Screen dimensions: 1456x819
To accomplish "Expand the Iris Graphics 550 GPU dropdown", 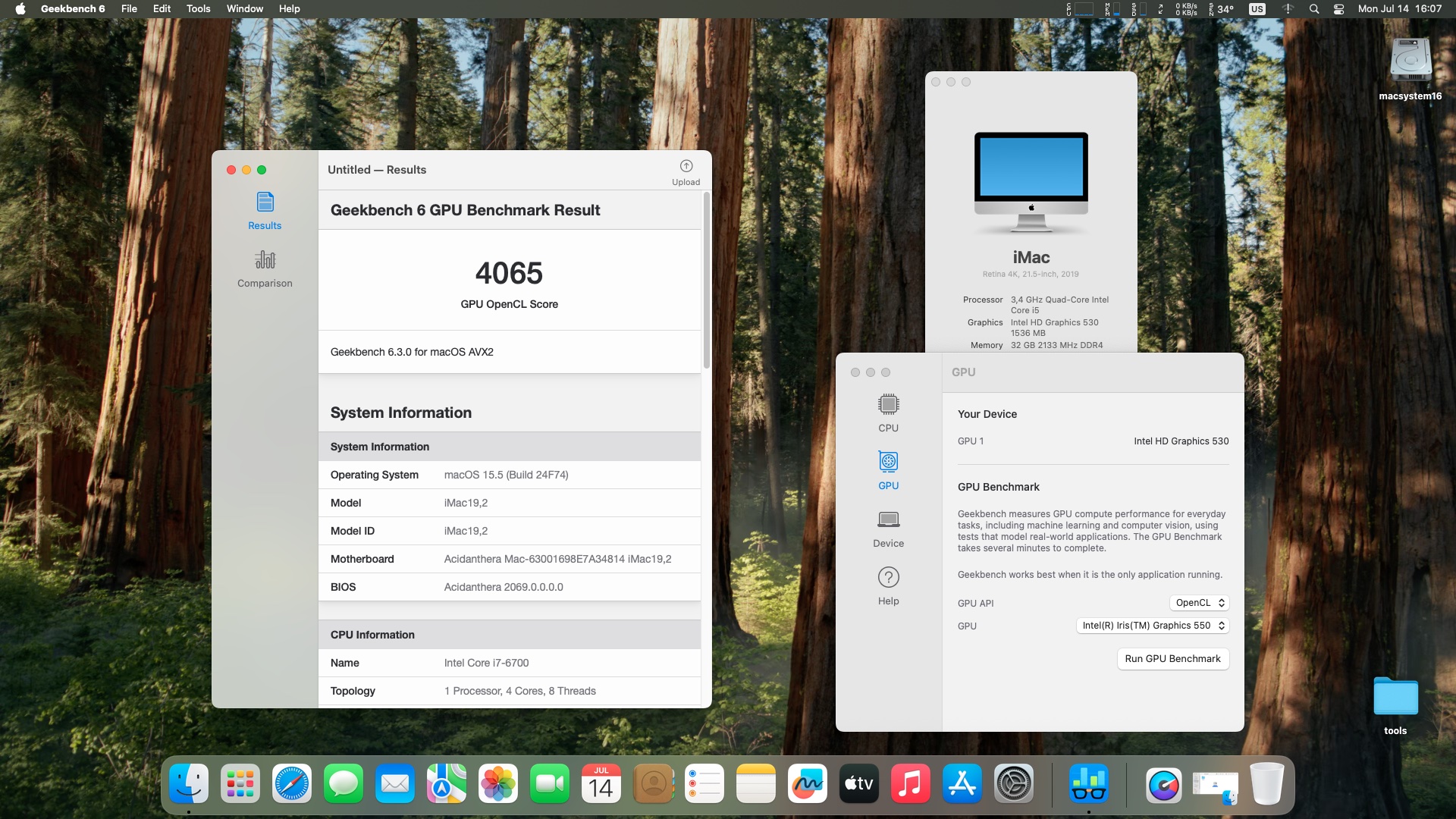I will (x=1152, y=626).
